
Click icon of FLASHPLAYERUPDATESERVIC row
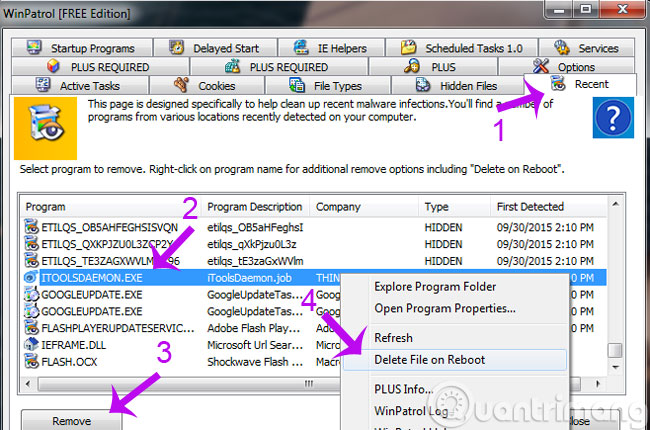32,328
